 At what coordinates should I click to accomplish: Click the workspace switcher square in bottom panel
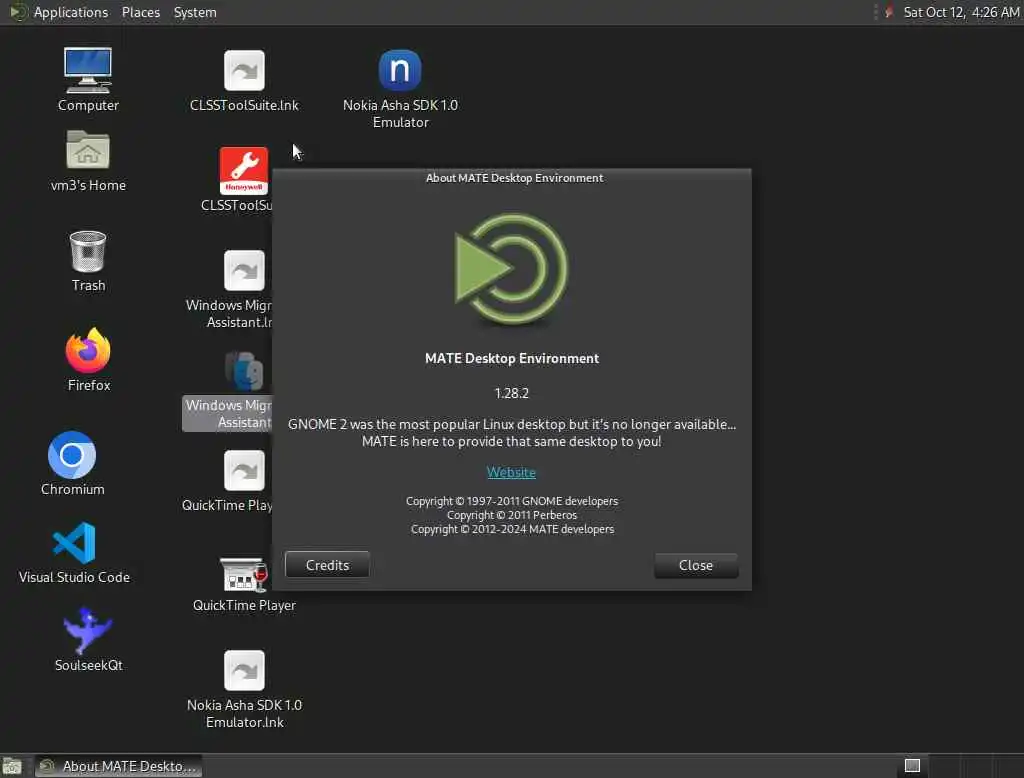(912, 766)
